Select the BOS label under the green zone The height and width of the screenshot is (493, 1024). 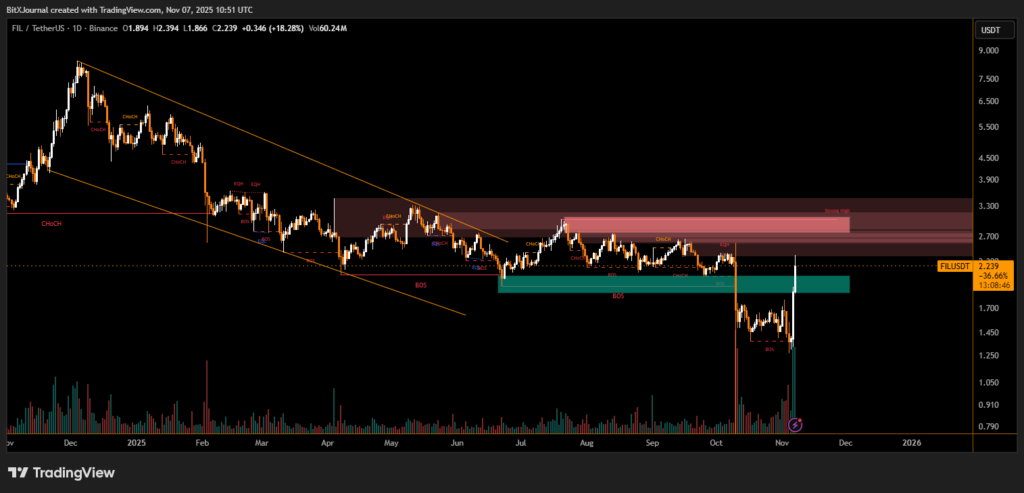pos(618,297)
